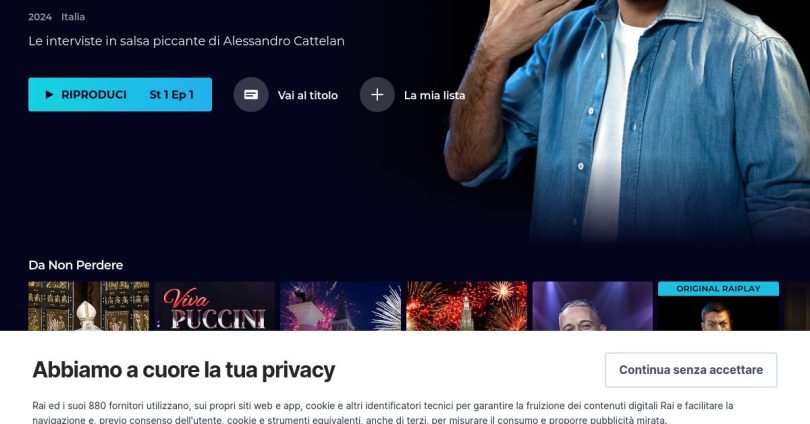Select the blue fireworks show thumbnail
The image size is (810, 424).
[340, 306]
